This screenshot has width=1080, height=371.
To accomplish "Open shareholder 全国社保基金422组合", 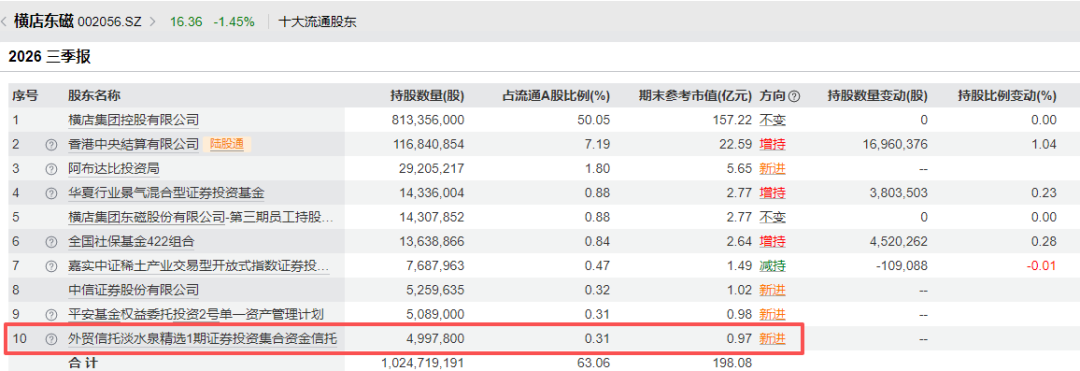I will (x=132, y=242).
